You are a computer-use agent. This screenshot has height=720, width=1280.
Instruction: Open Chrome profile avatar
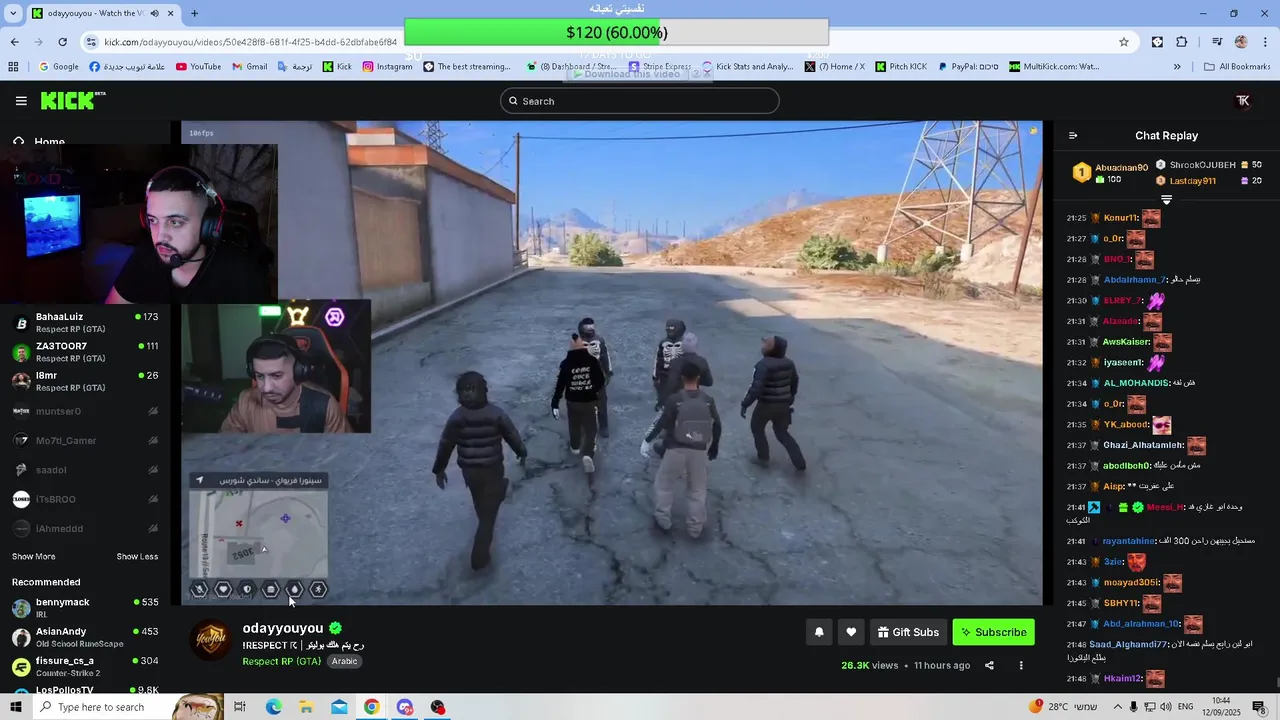click(x=1241, y=42)
